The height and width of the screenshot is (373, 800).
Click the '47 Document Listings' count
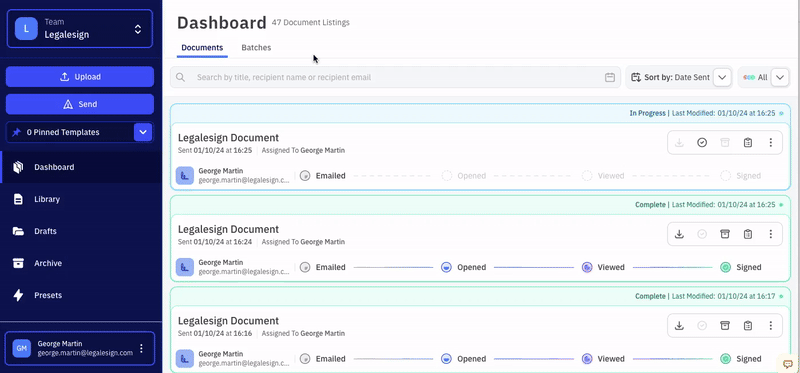311,22
